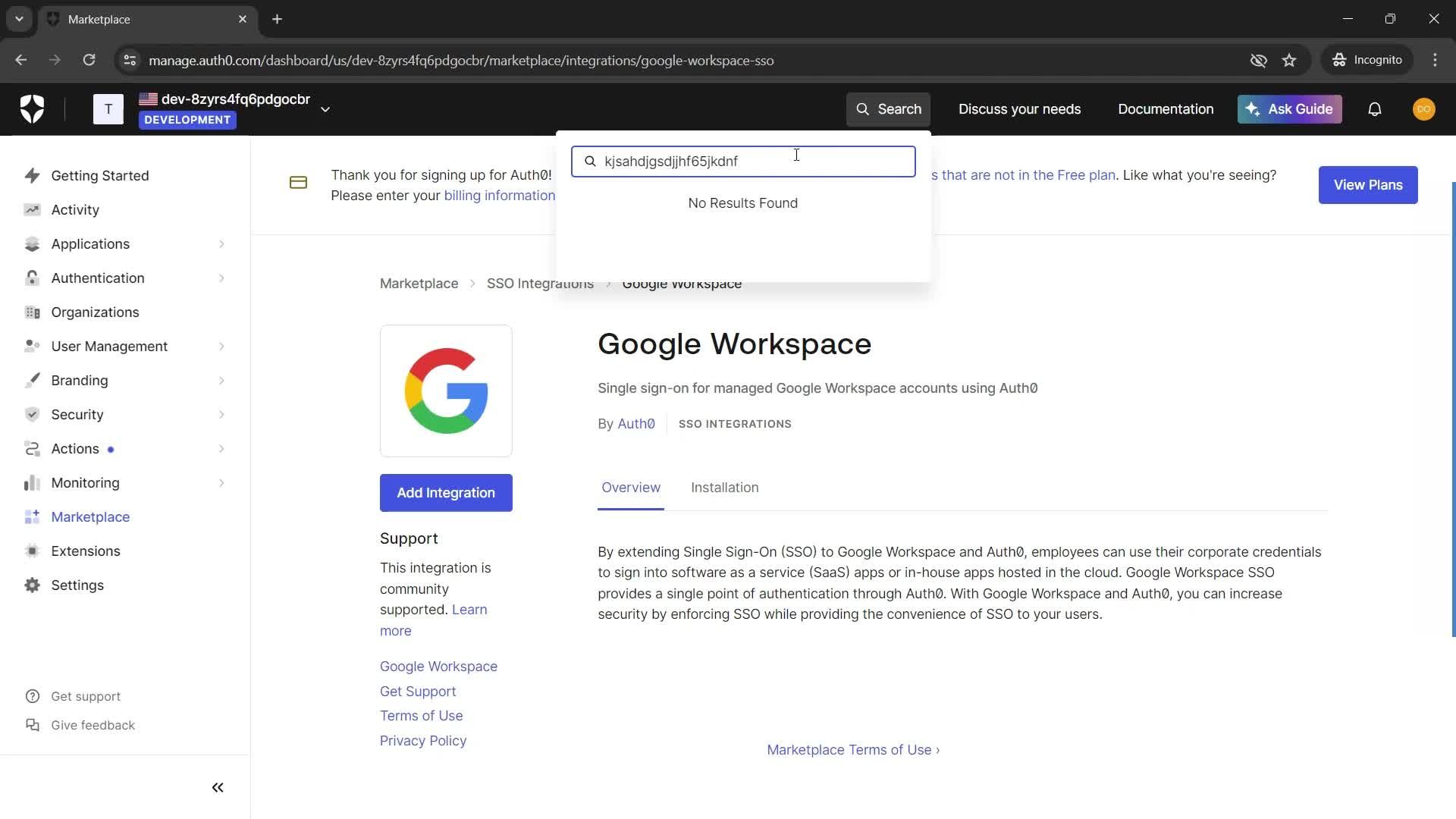Expand the Actions submenu arrow

click(221, 449)
